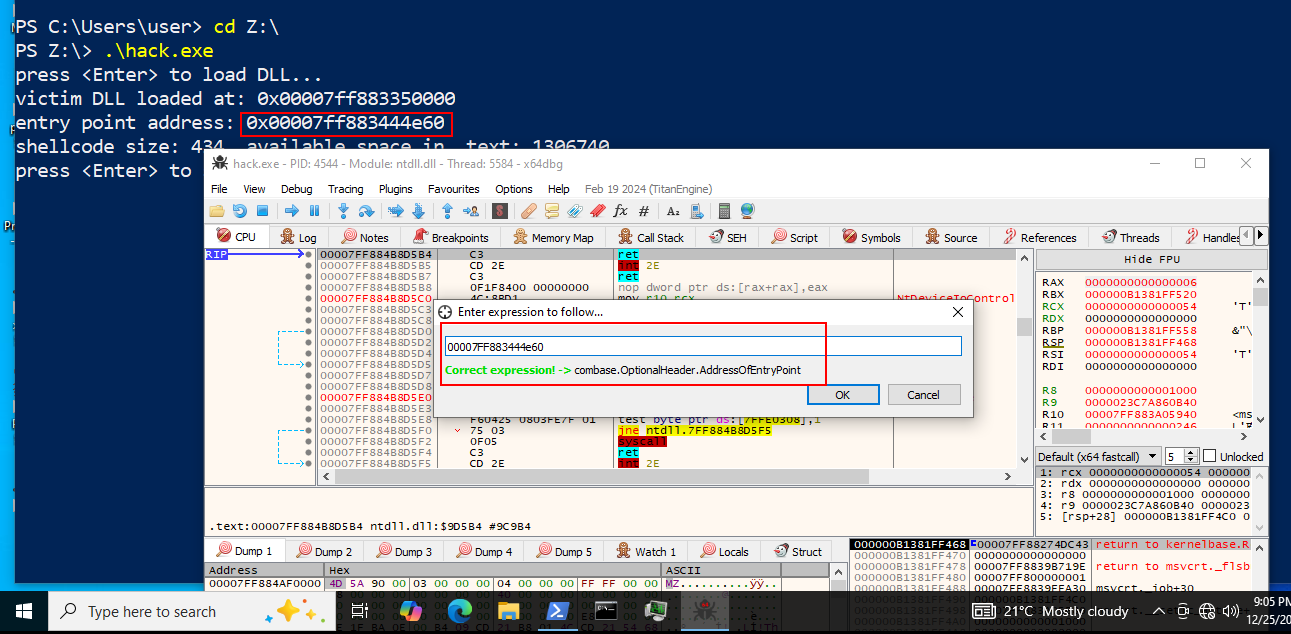1291x634 pixels.
Task: Click the globe Donate icon
Action: pyautogui.click(x=747, y=211)
